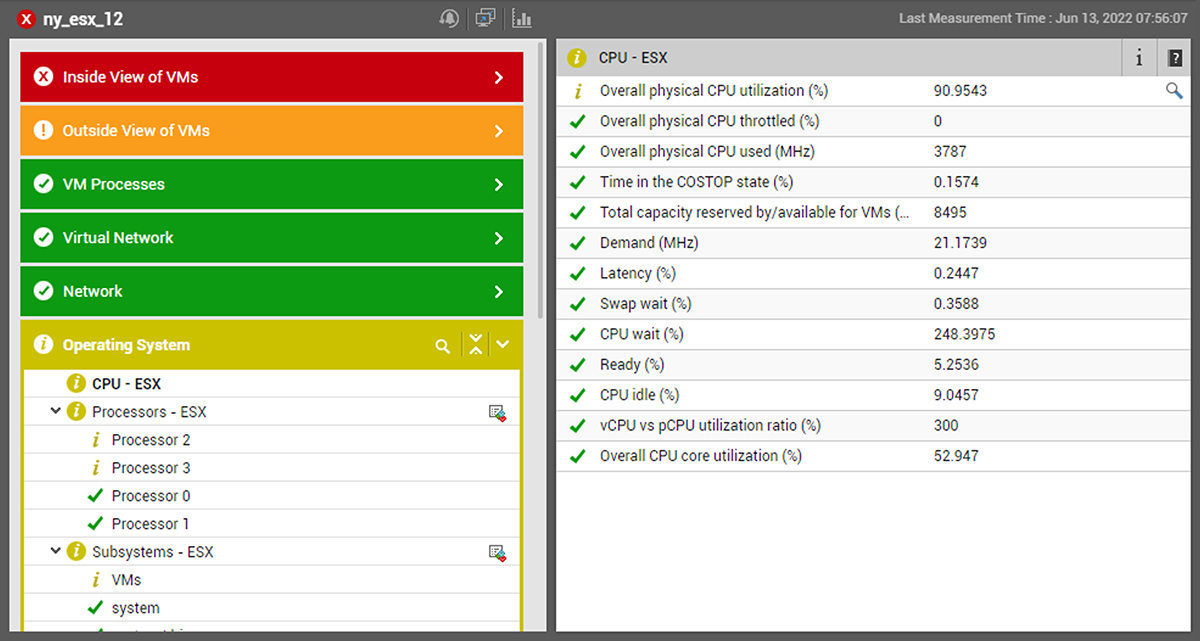Click the red X icon on Inside View of VMs
This screenshot has width=1200, height=641.
tap(43, 77)
